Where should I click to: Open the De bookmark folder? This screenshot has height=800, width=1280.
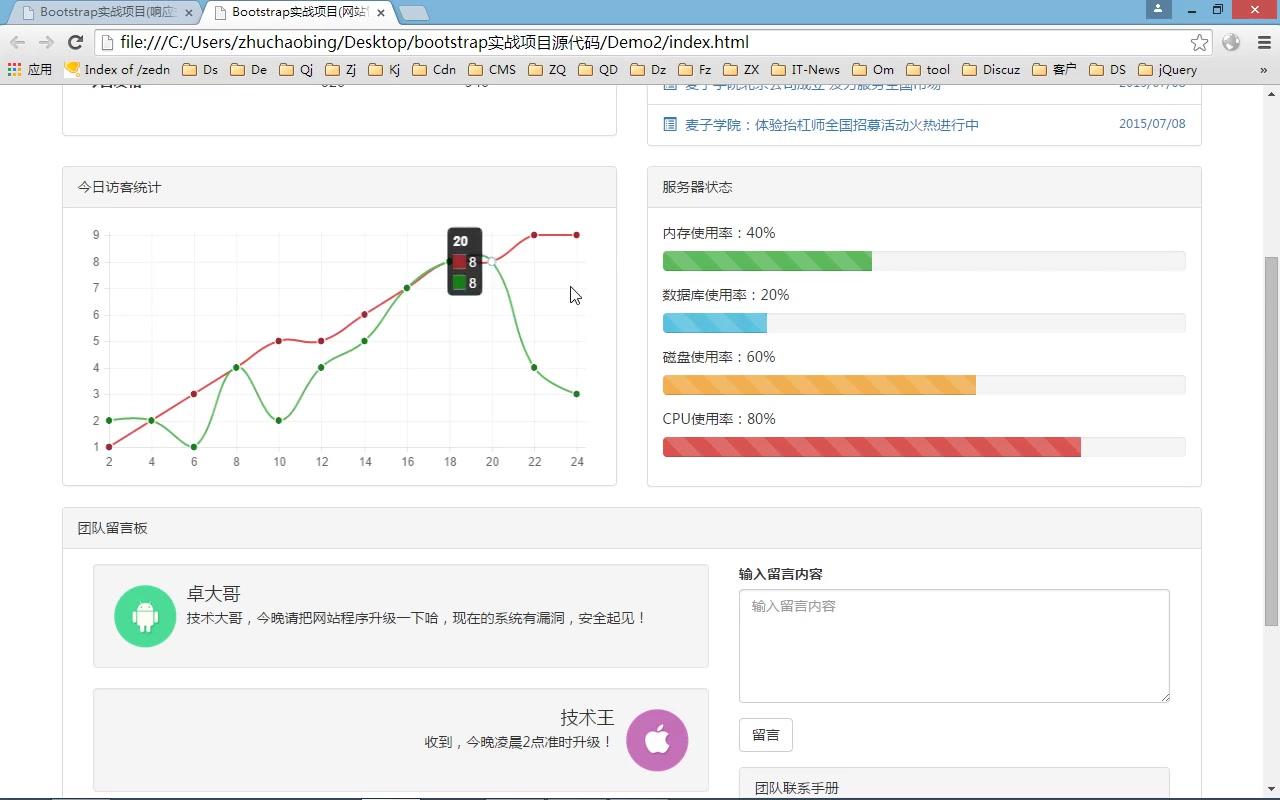[249, 70]
